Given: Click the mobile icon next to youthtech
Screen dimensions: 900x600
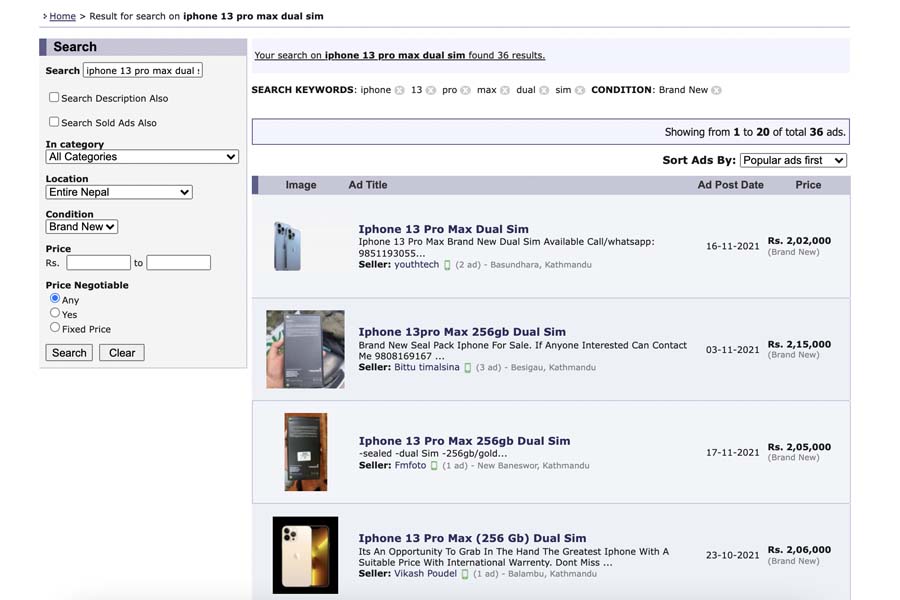Looking at the screenshot, I should click(447, 265).
